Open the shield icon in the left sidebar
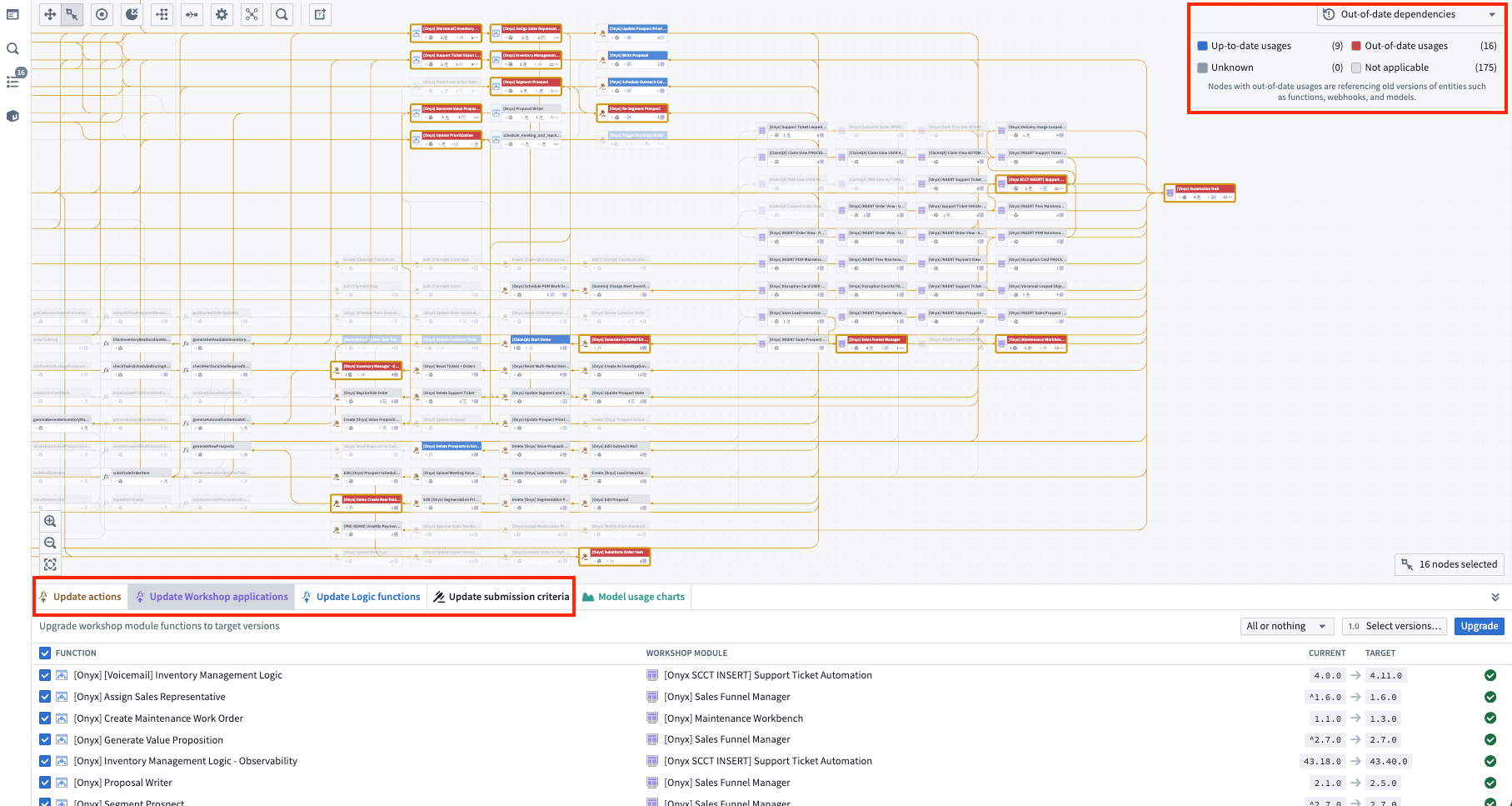This screenshot has width=1512, height=806. [12, 116]
